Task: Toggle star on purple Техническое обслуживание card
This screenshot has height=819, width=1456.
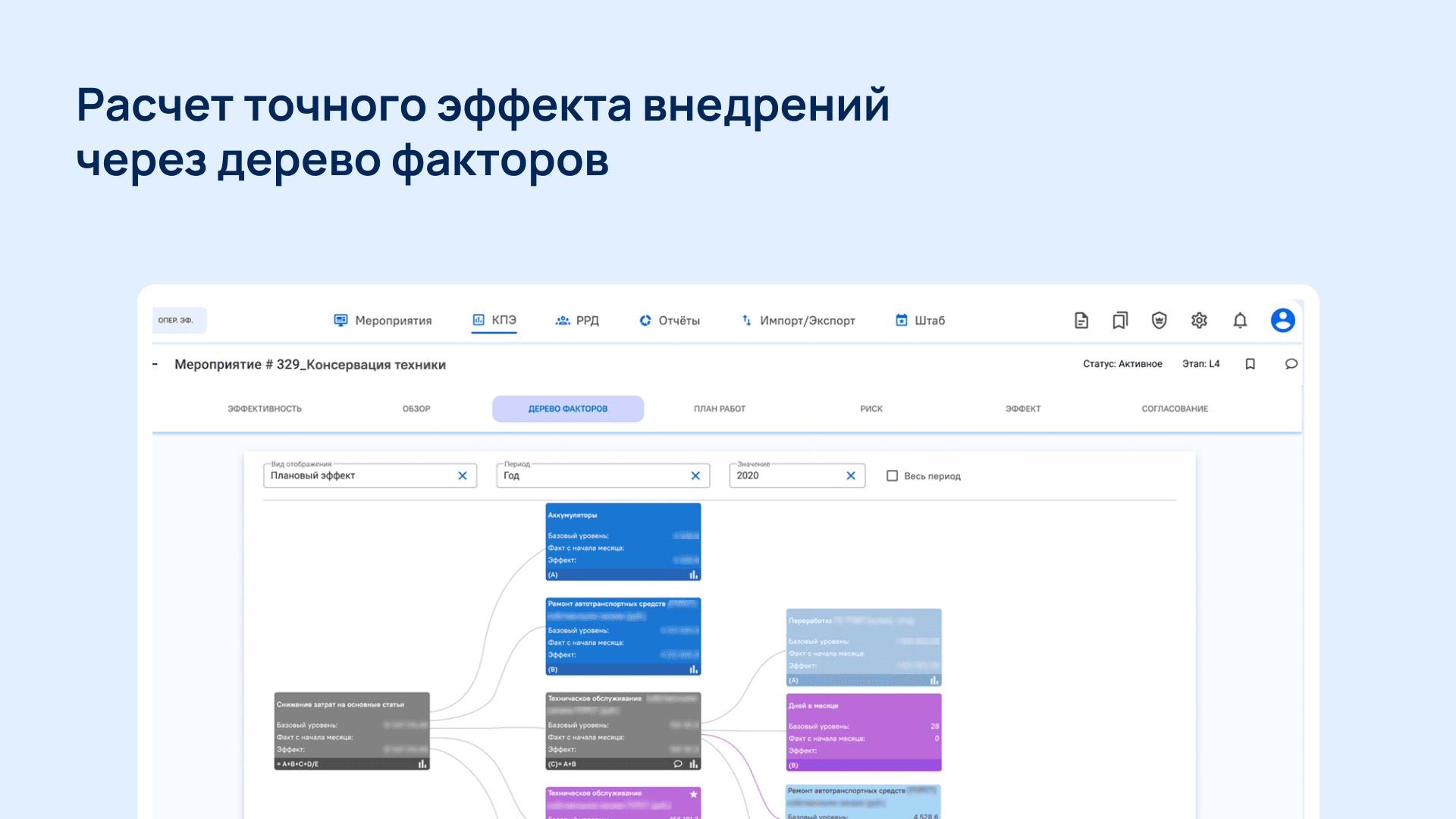Action: (x=693, y=794)
